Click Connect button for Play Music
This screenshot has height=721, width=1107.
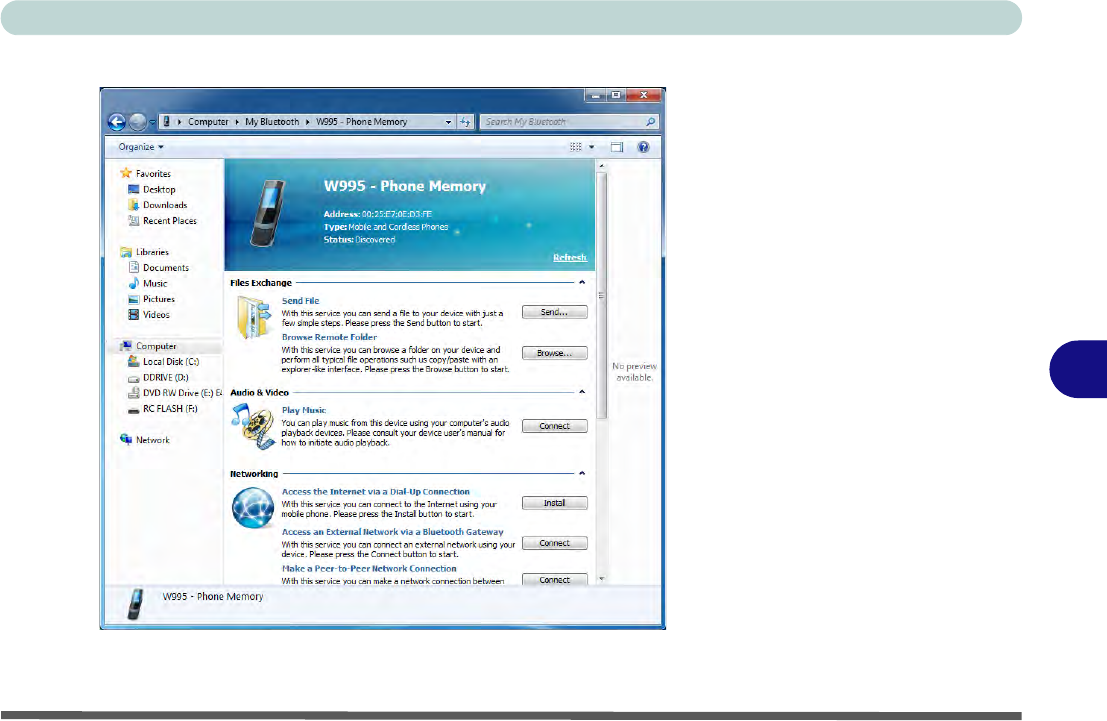click(x=554, y=426)
